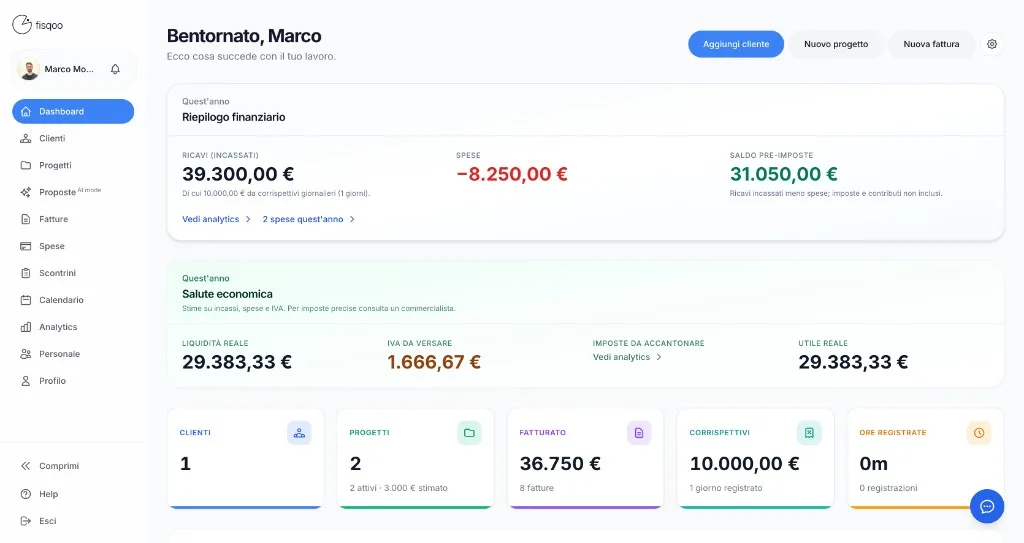Select Personale in sidebar
Screen dimensions: 1024x543
click(x=73, y=354)
